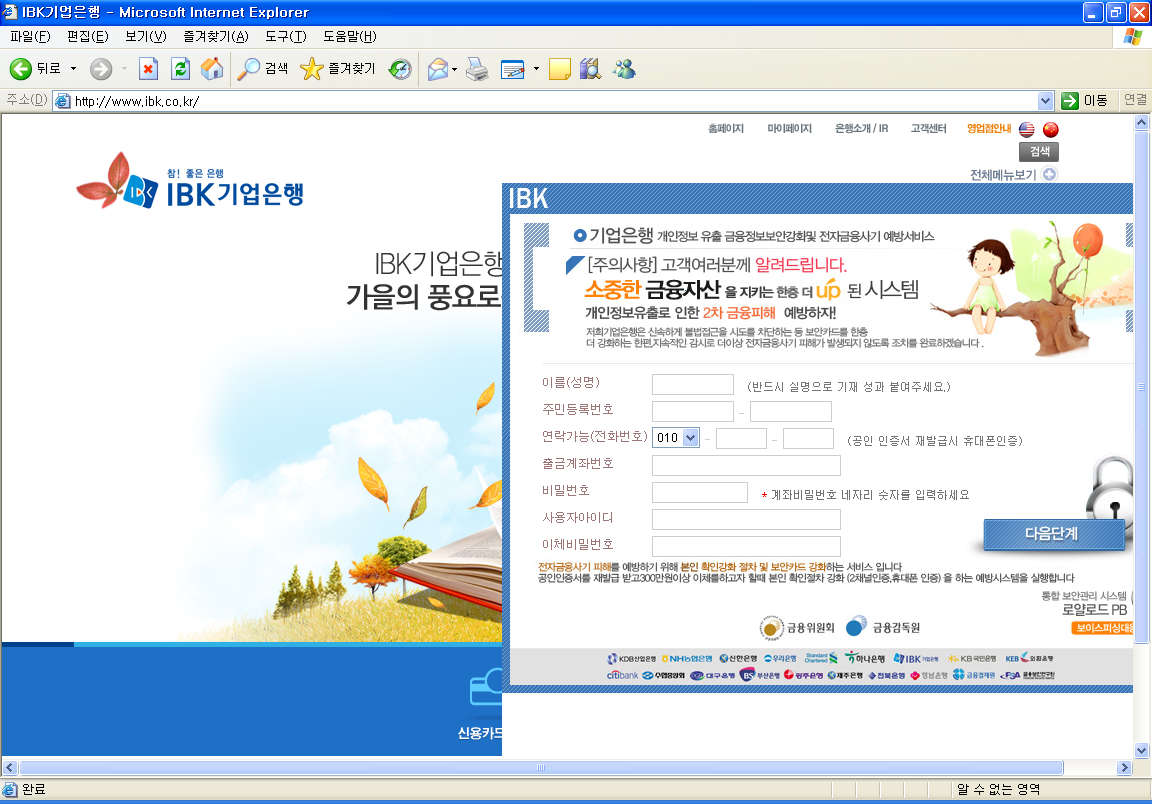Click the IBK기업은행 logo
This screenshot has width=1152, height=804.
pos(190,181)
